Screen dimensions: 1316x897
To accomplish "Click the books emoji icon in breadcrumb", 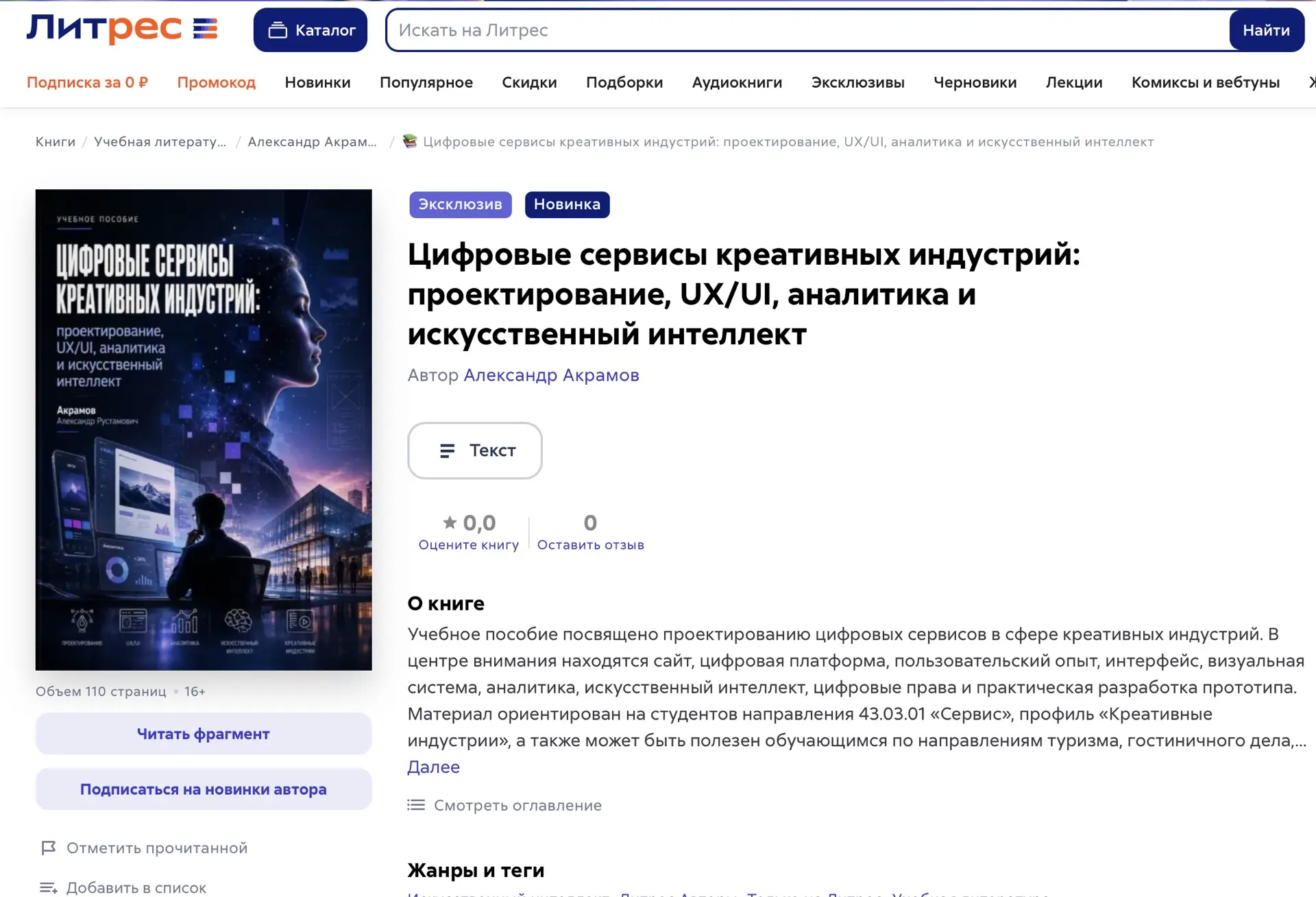I will [x=410, y=141].
